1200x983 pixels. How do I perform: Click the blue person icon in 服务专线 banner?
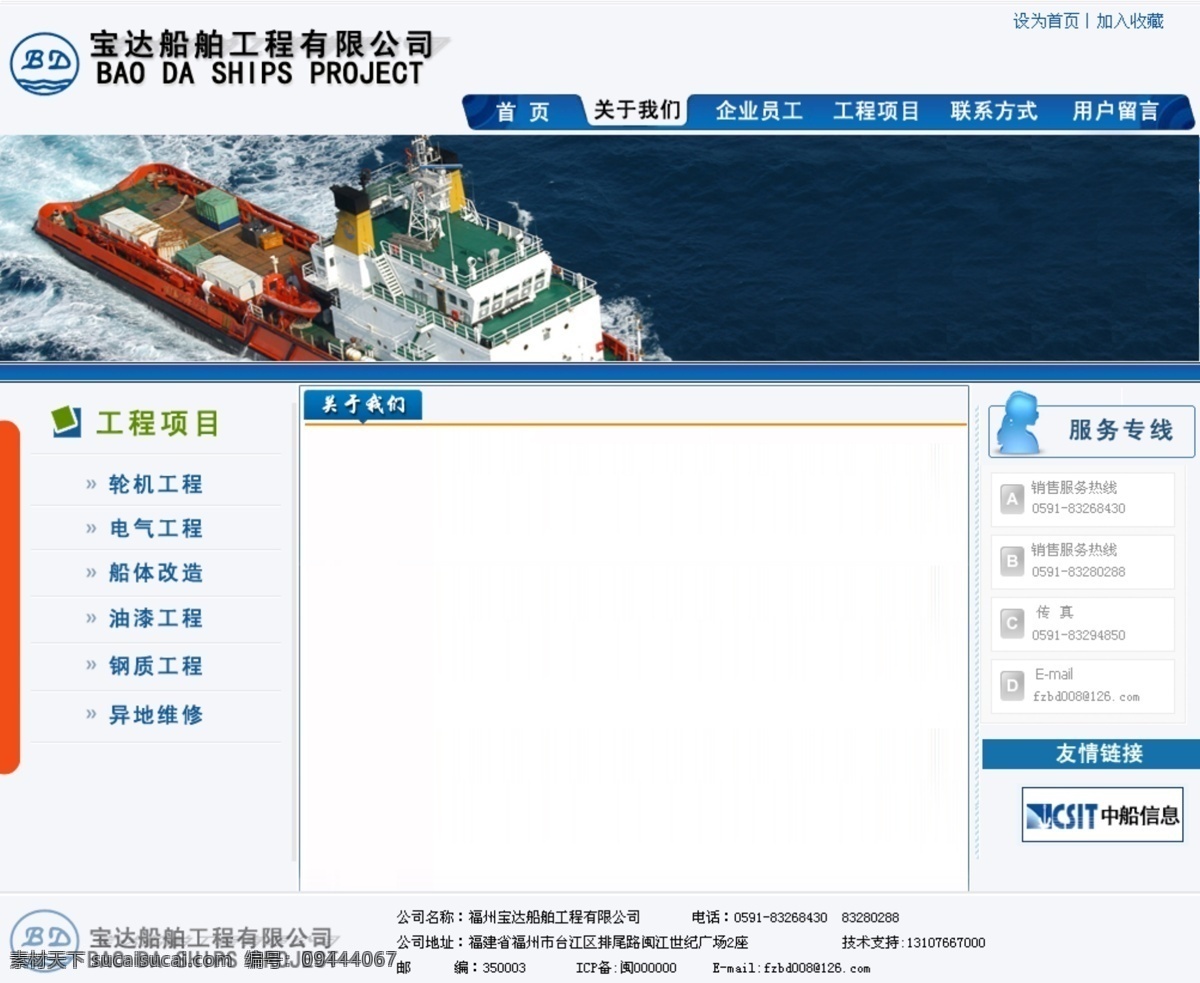point(1019,424)
